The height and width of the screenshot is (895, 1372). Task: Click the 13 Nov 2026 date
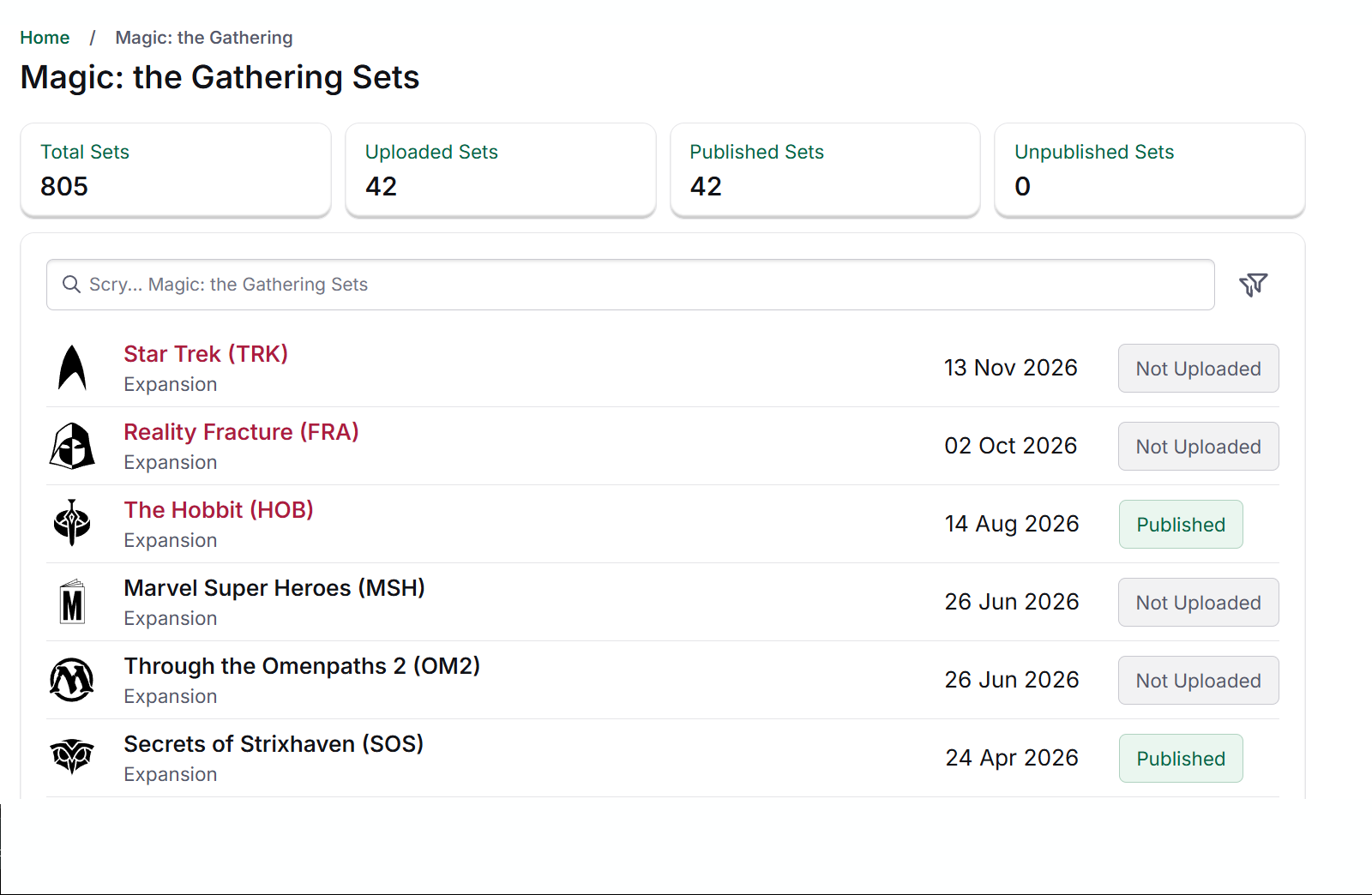click(x=1011, y=368)
